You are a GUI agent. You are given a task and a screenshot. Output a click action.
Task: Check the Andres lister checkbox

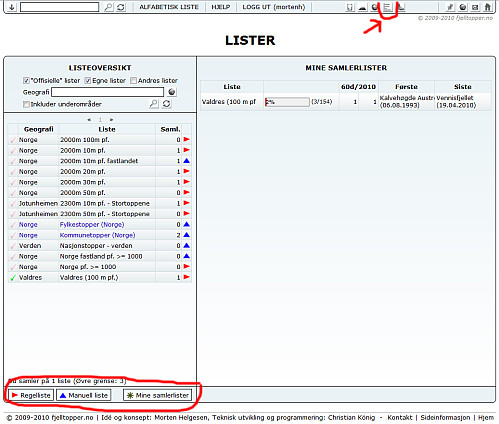[x=133, y=81]
